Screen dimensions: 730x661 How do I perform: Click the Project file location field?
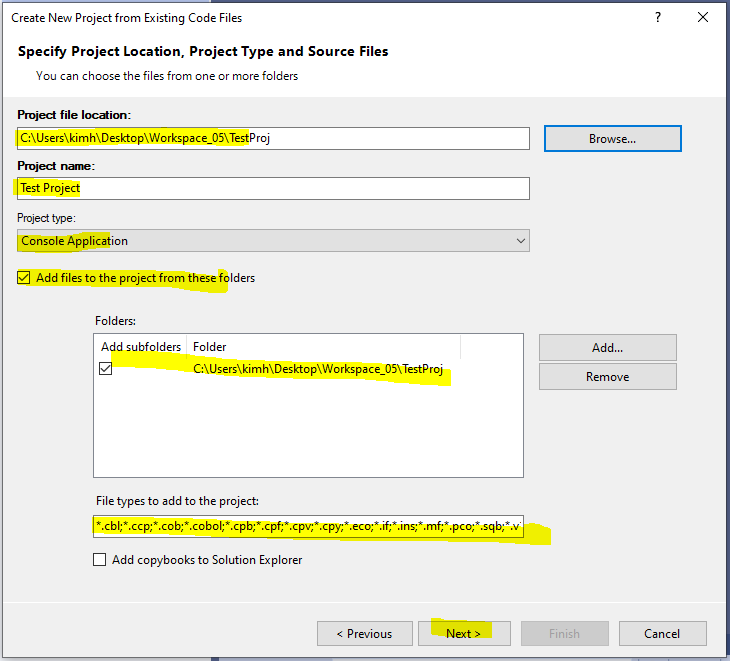[x=273, y=138]
